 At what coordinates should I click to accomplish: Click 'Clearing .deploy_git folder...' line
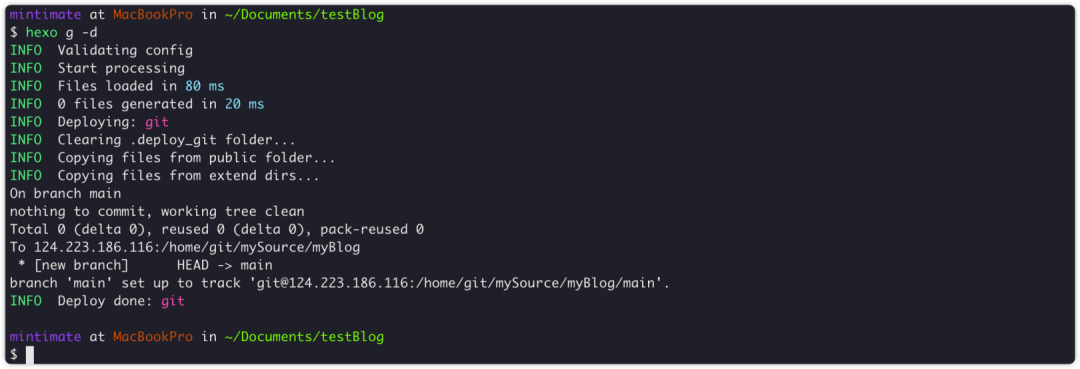(x=176, y=140)
